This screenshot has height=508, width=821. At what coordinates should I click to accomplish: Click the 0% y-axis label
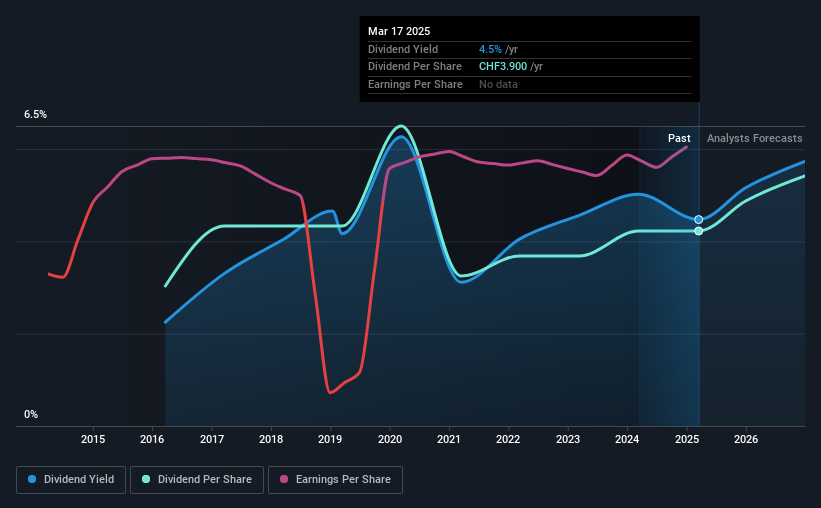pos(31,415)
